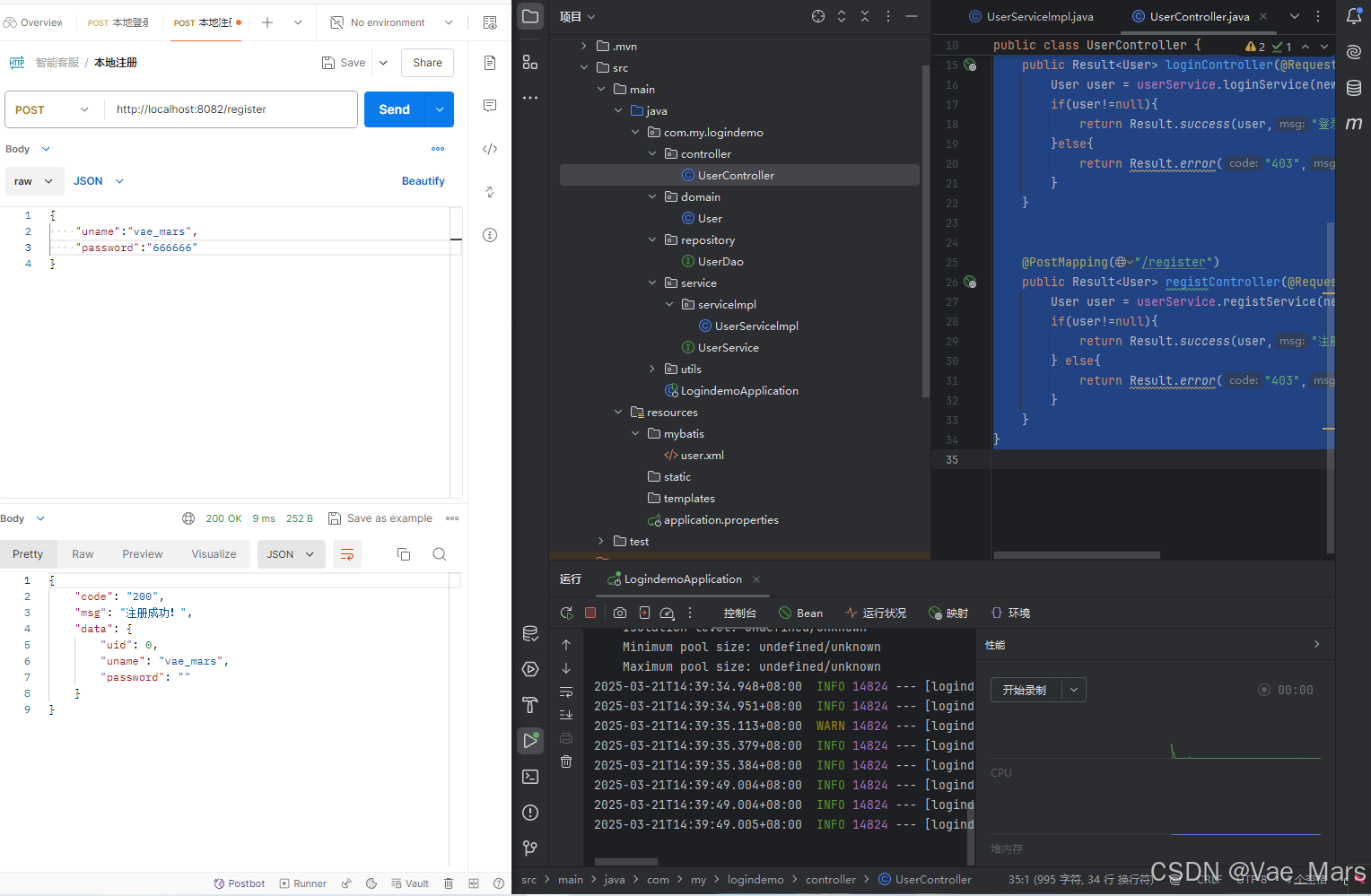Collapse the controller package in tree

pyautogui.click(x=652, y=153)
